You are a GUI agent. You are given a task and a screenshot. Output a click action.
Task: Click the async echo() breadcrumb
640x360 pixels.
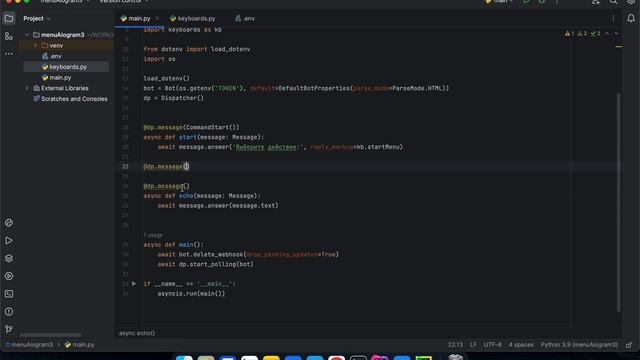[137, 333]
